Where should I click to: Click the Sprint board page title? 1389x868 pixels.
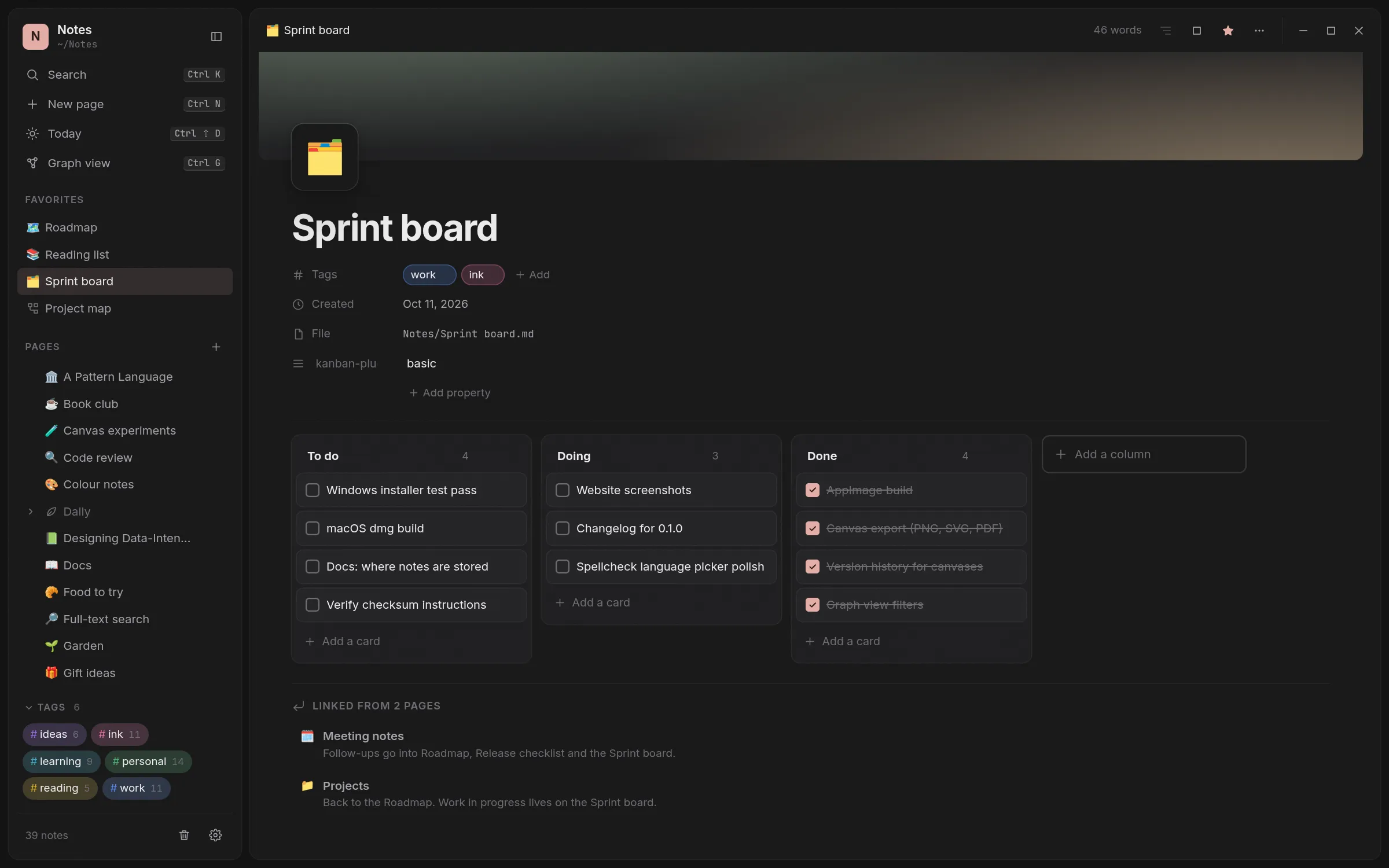(395, 227)
